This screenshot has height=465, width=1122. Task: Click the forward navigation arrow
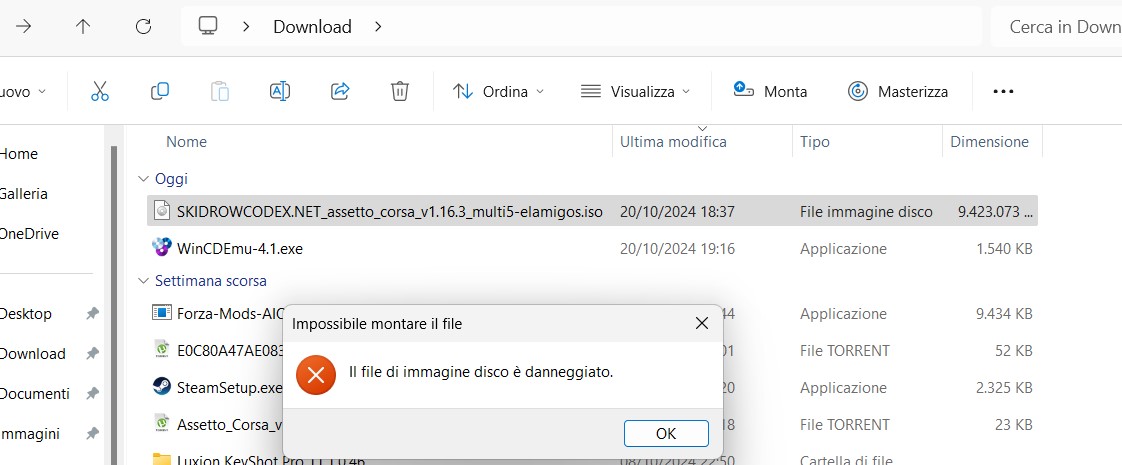[x=24, y=26]
